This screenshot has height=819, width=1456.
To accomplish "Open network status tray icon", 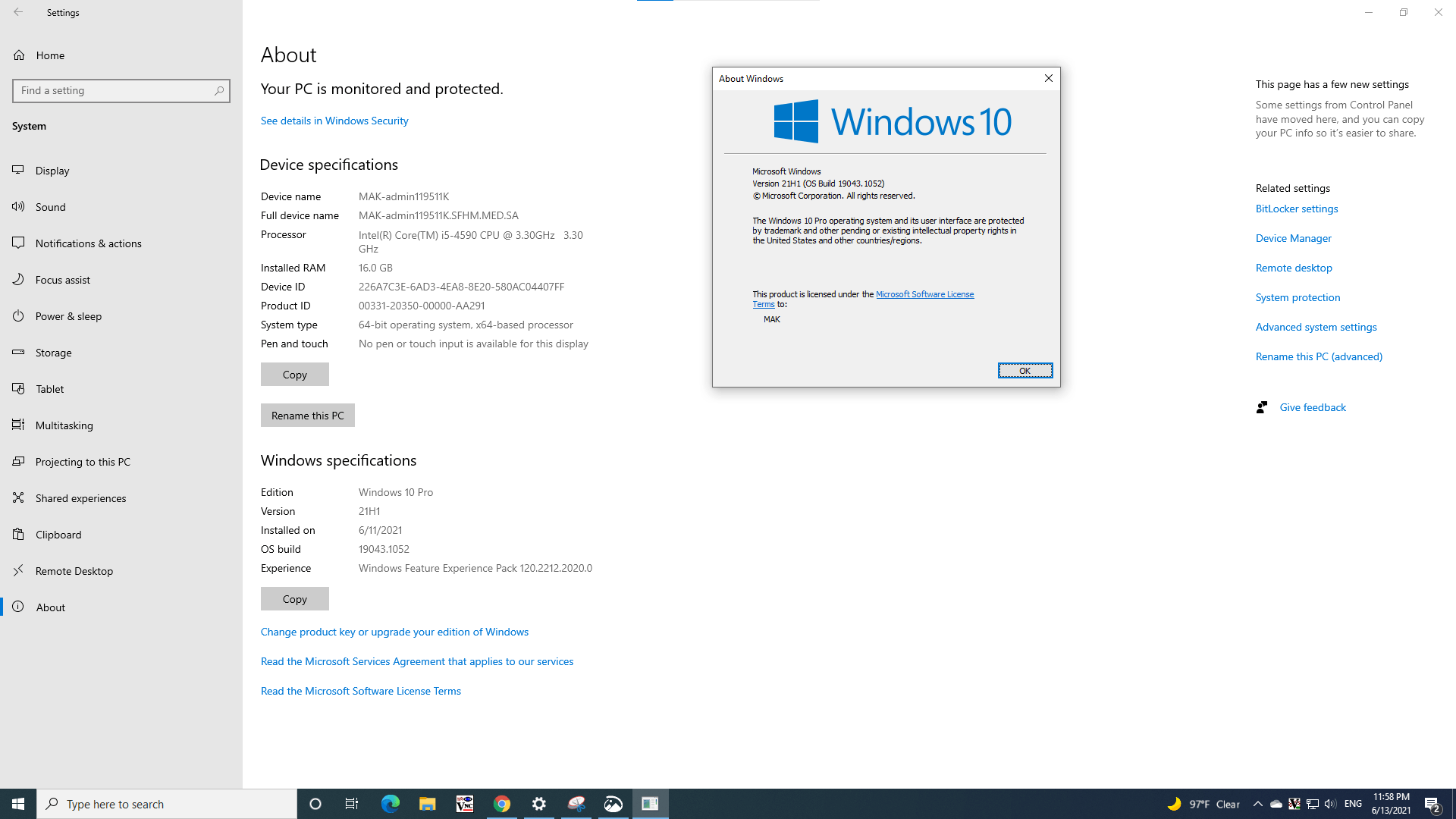I will pyautogui.click(x=1313, y=804).
